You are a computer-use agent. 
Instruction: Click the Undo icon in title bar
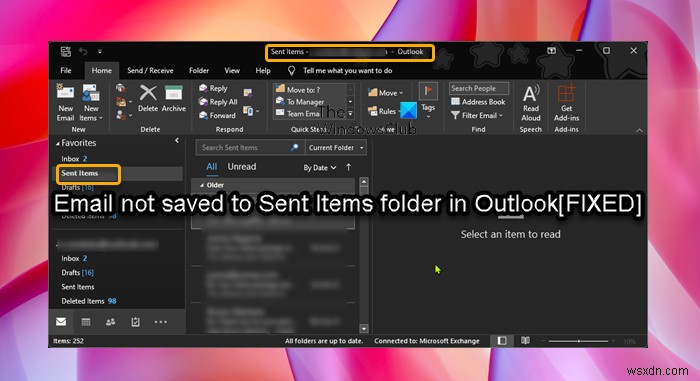coord(83,51)
